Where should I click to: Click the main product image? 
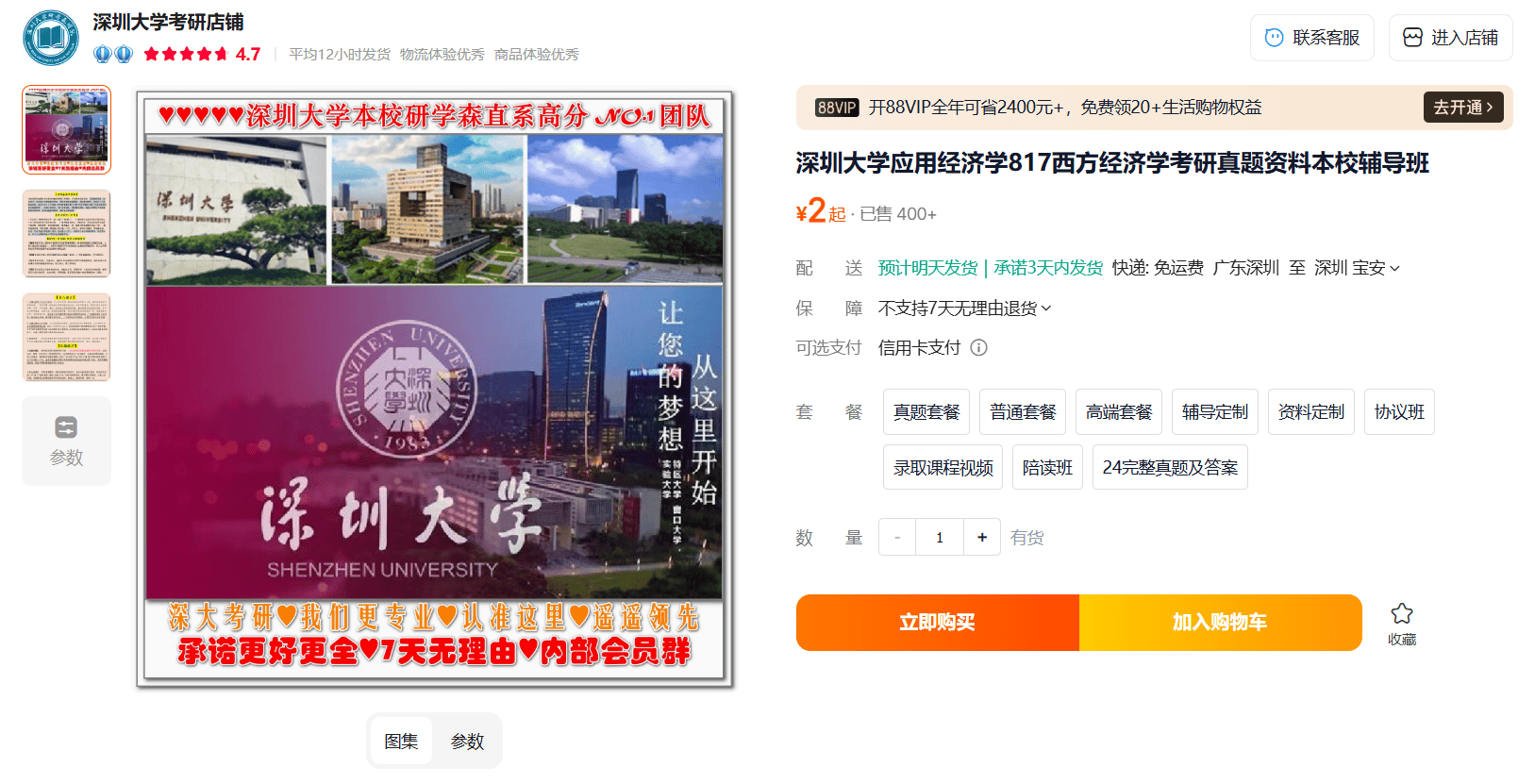point(435,389)
